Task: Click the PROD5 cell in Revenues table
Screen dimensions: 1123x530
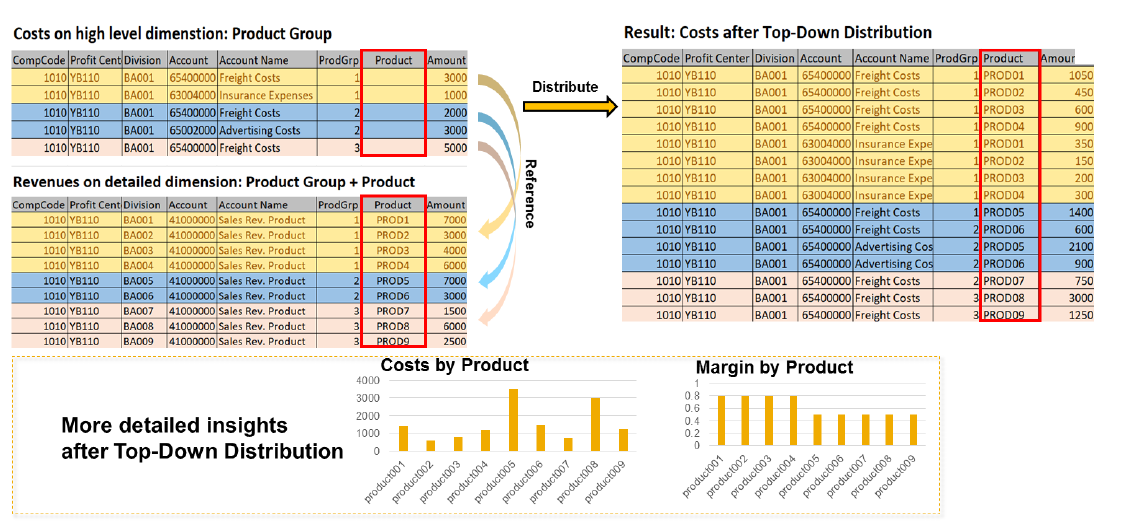Action: [x=393, y=281]
